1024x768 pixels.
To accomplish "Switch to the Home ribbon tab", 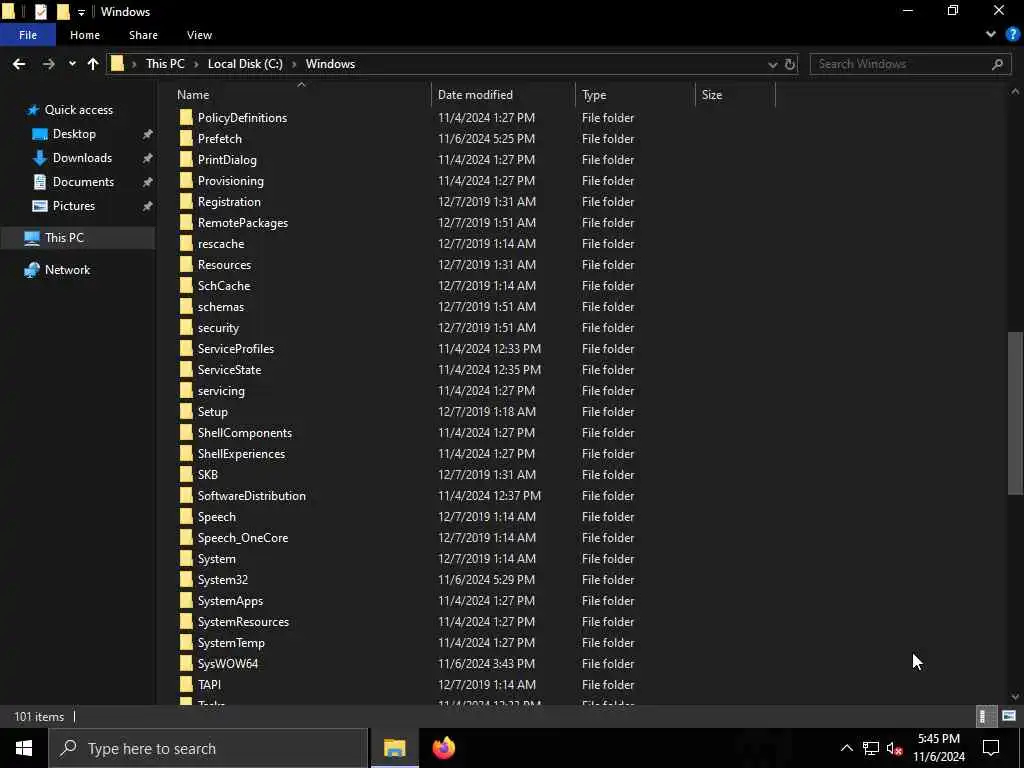I will point(85,35).
